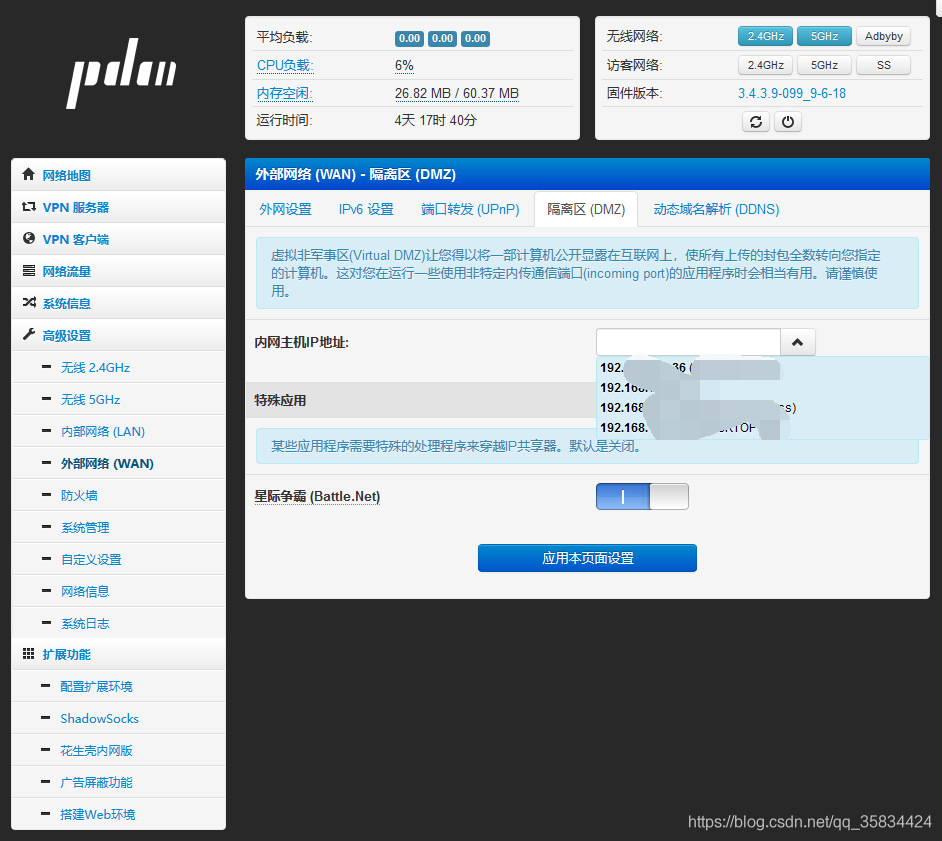This screenshot has height=841, width=942.
Task: Toggle guest network 5GHz
Action: pos(824,65)
